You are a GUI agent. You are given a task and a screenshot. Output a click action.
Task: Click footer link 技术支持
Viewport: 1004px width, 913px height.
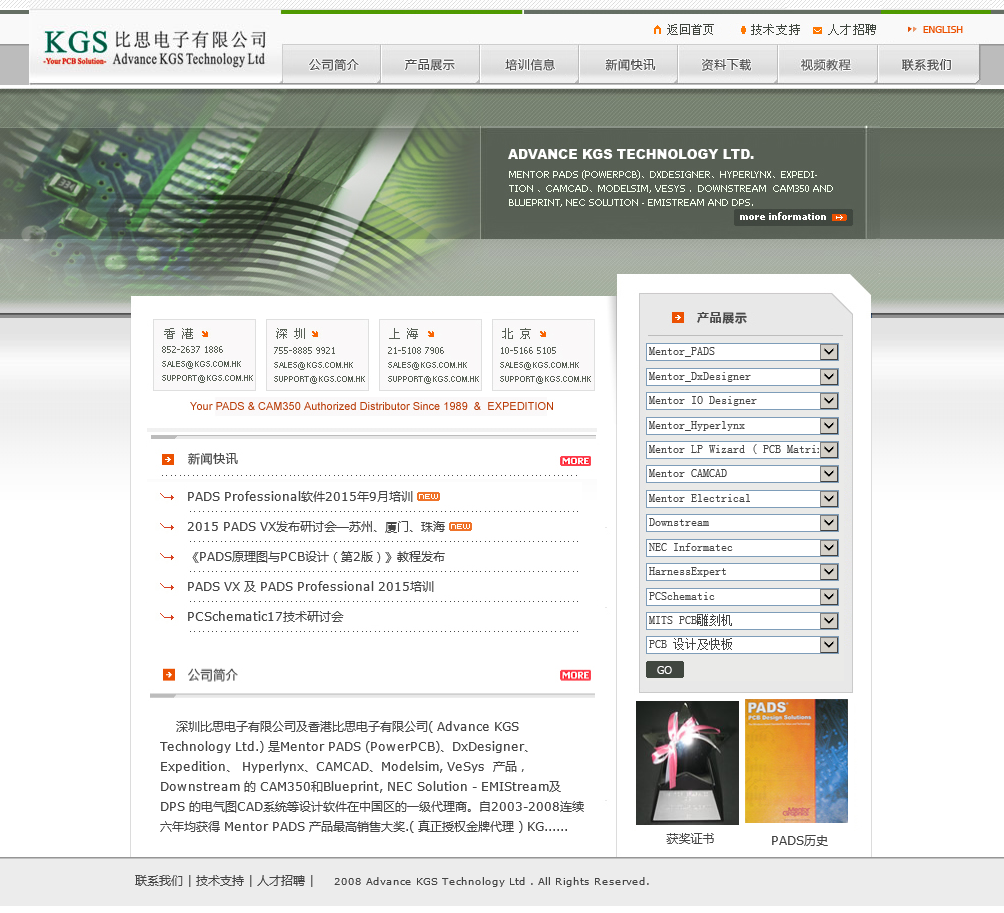(x=220, y=881)
